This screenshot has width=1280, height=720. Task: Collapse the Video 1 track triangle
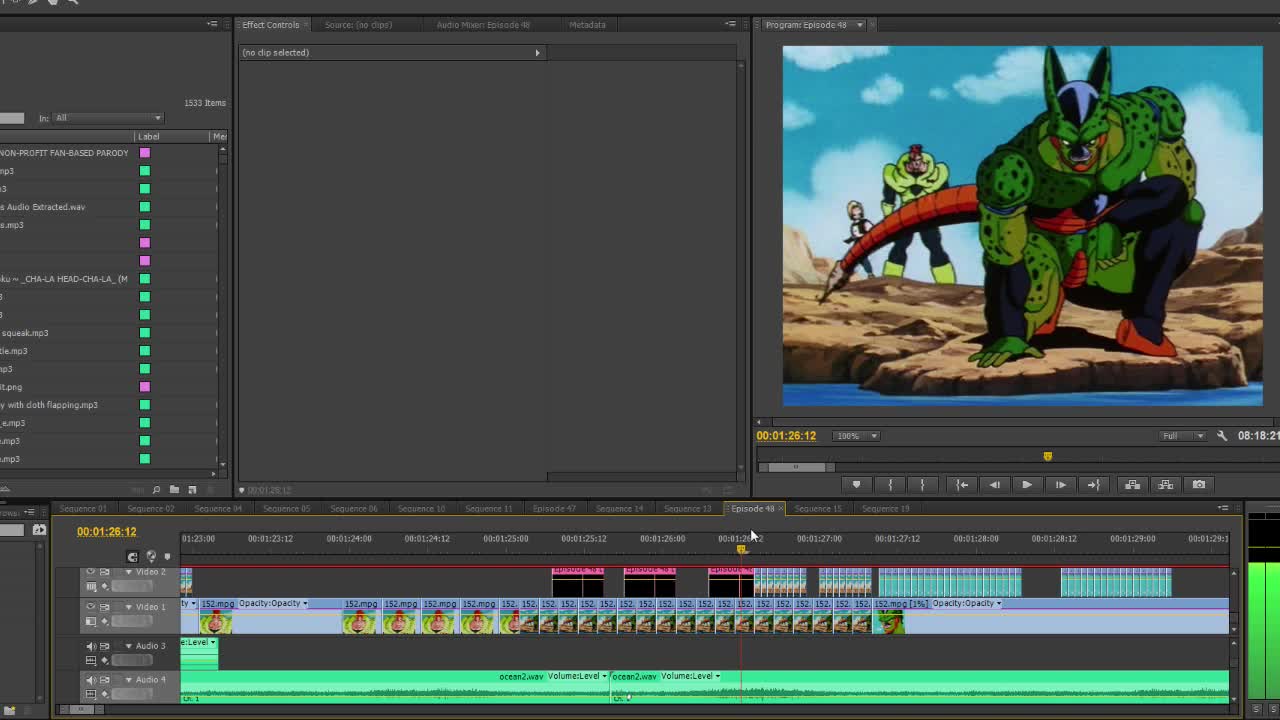[128, 607]
